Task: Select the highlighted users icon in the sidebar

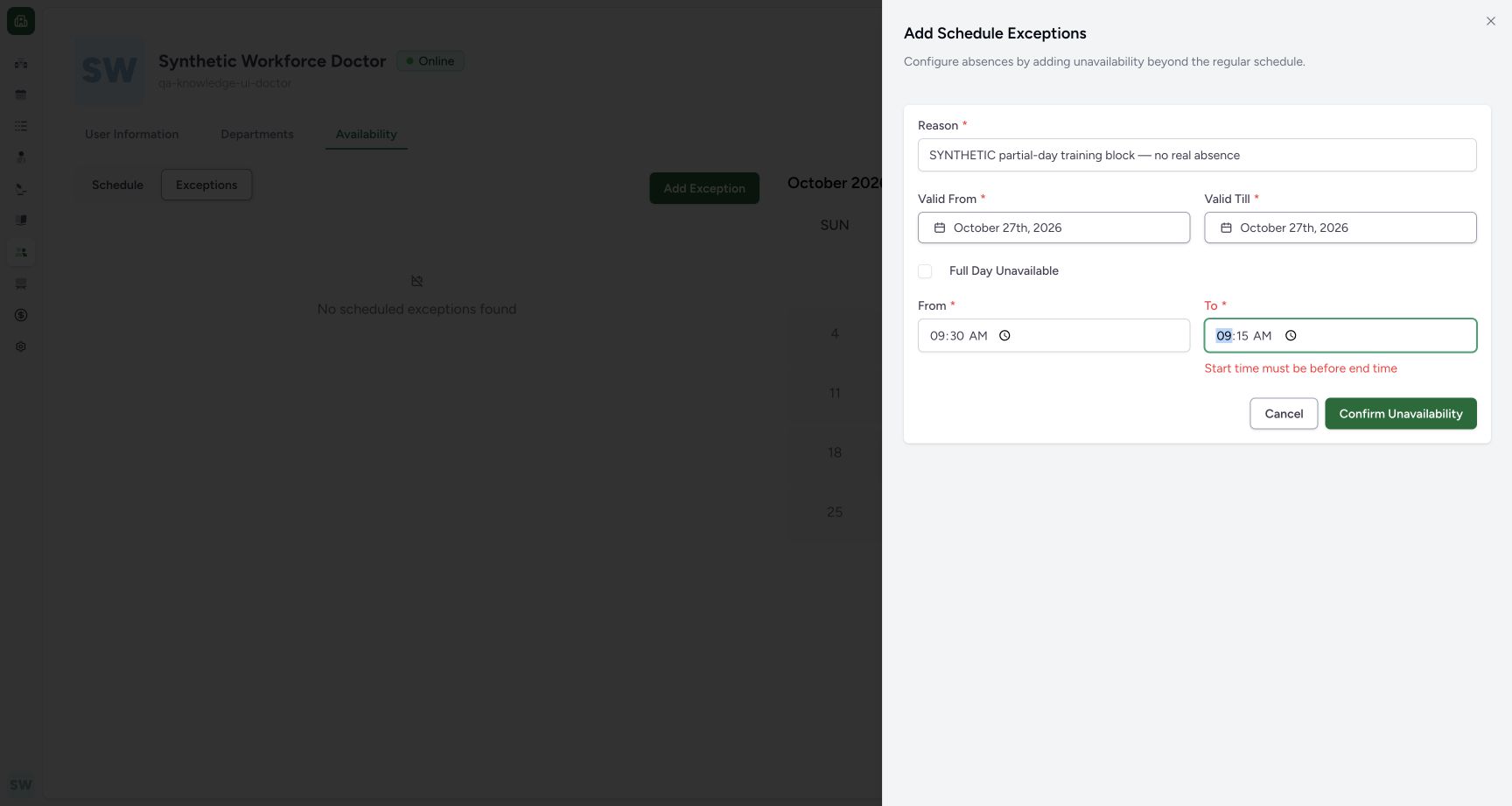Action: coord(21,252)
